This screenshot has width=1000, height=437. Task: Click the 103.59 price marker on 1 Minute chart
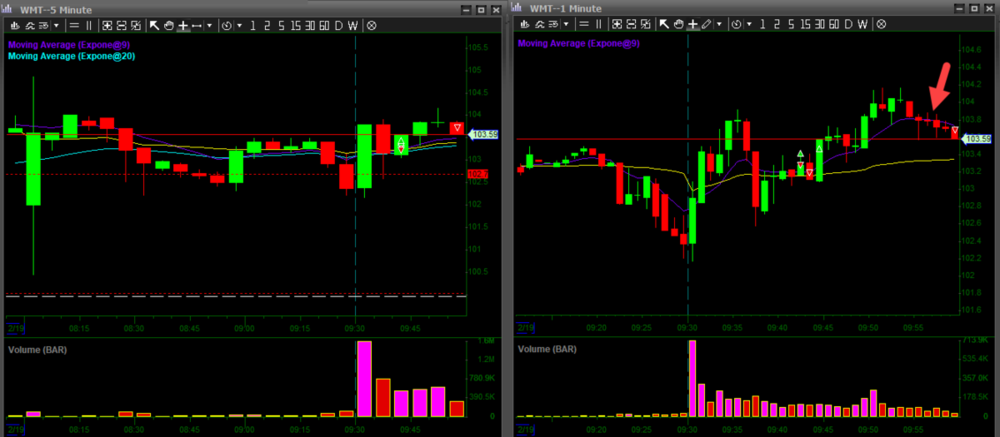pos(978,140)
